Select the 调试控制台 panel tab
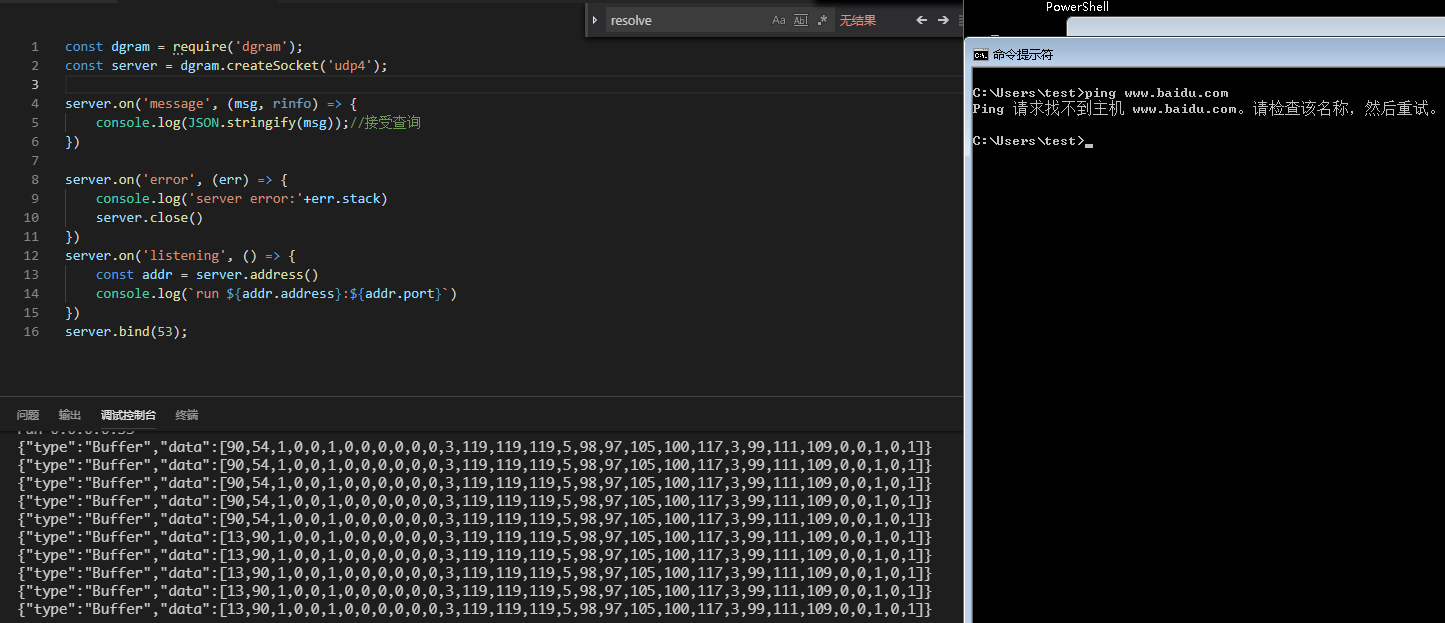This screenshot has width=1445, height=623. pyautogui.click(x=128, y=415)
